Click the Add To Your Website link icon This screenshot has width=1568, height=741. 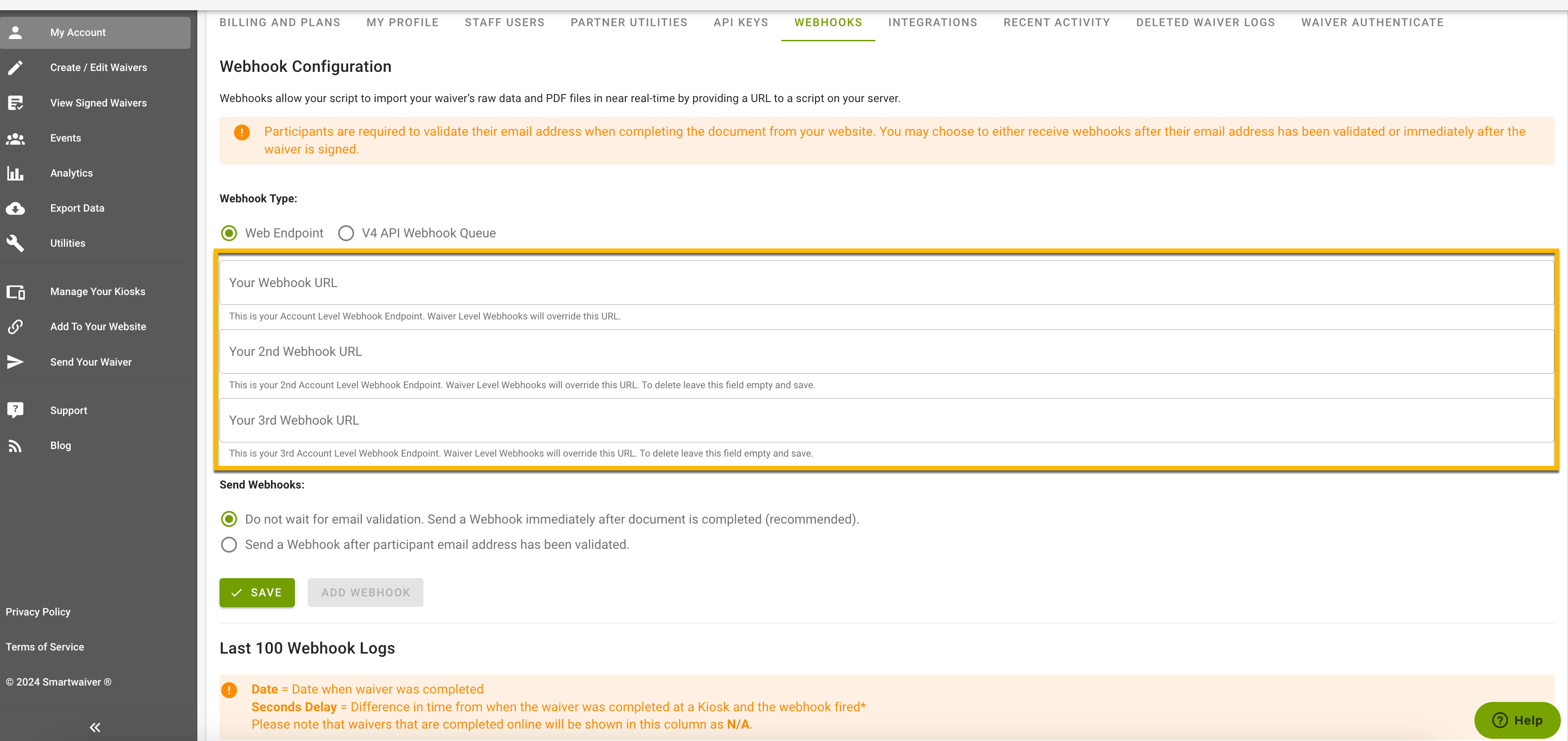15,327
